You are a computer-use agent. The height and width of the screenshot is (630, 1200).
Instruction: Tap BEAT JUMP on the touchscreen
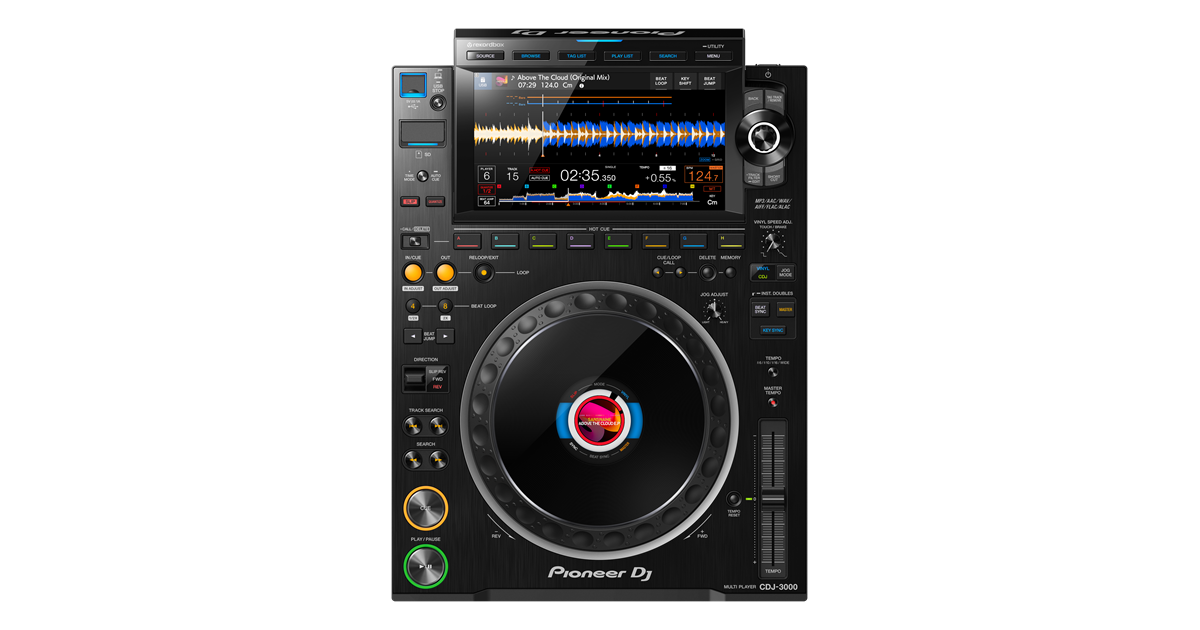tap(709, 81)
